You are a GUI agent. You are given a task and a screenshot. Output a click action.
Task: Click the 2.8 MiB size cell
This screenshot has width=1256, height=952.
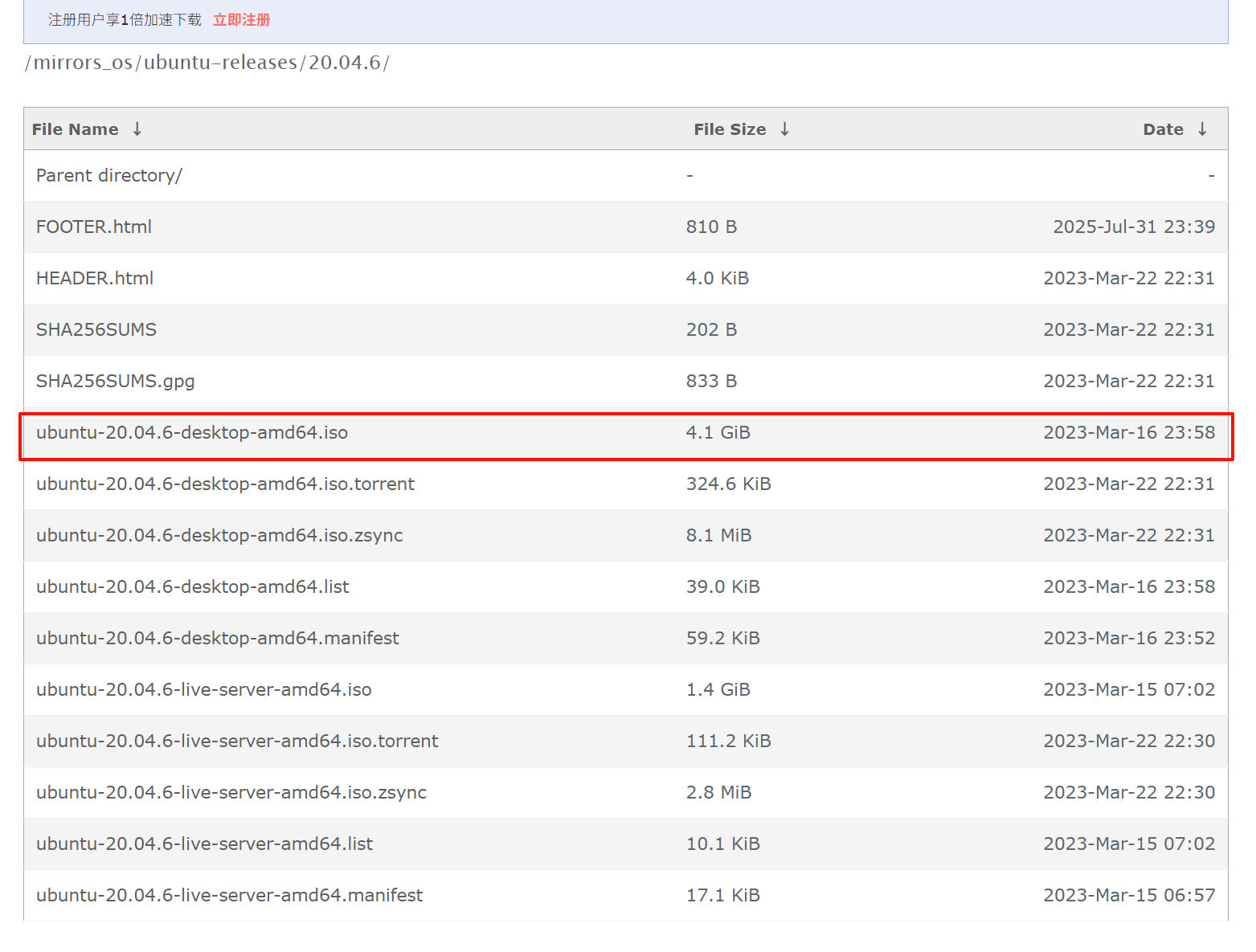(719, 792)
